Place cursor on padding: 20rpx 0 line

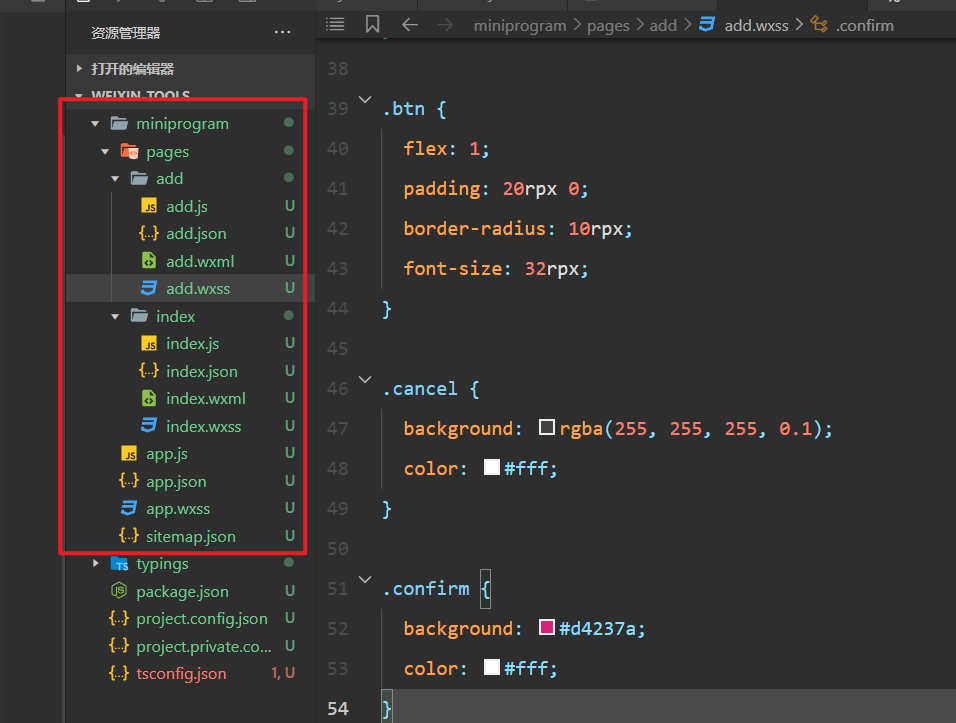coord(496,189)
